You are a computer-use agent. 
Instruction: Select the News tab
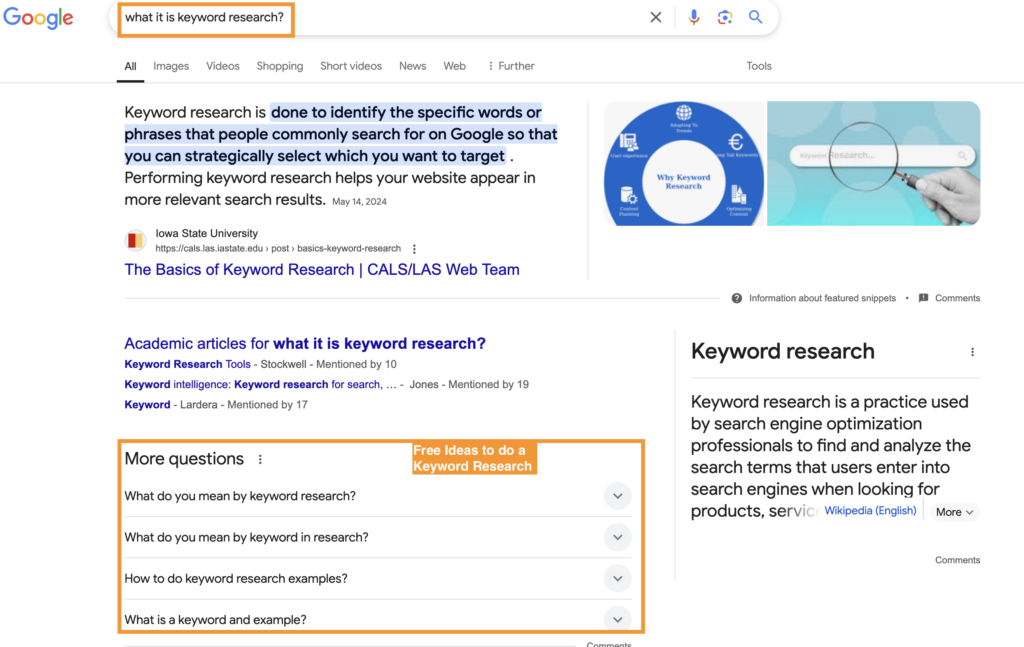(x=412, y=66)
